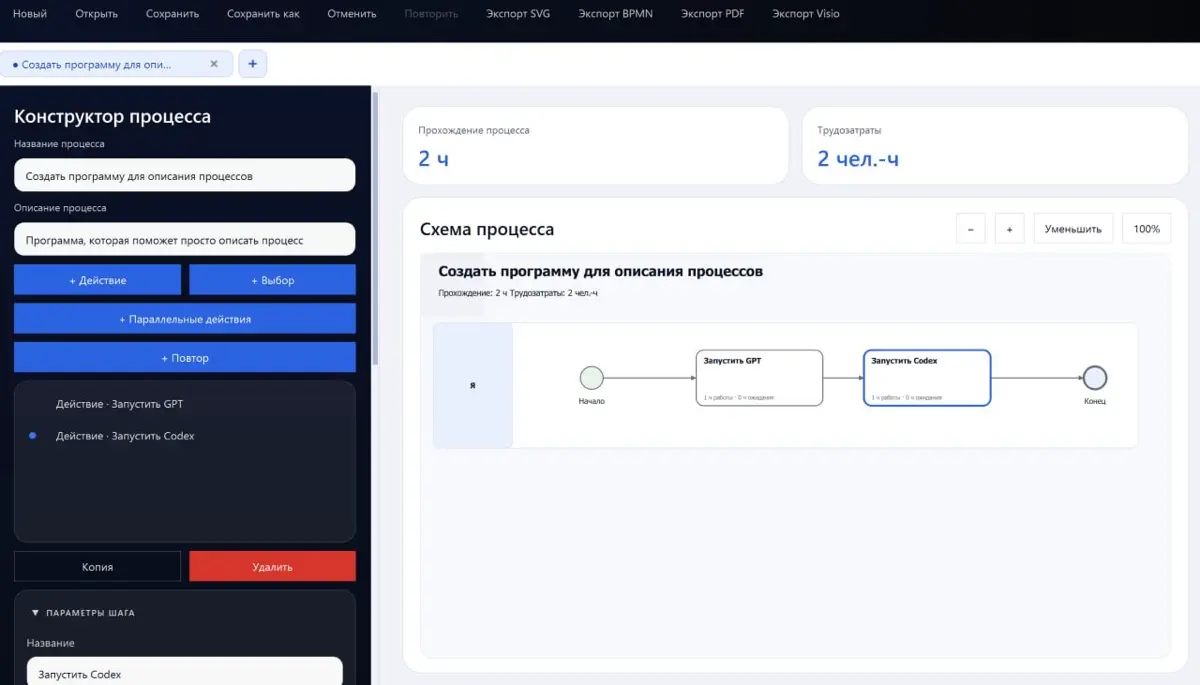Add a new tab with plus button

252,64
